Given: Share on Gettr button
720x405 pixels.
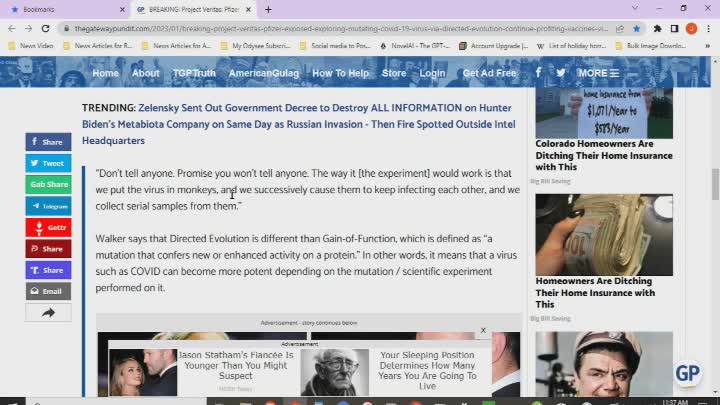Looking at the screenshot, I should pos(48,227).
